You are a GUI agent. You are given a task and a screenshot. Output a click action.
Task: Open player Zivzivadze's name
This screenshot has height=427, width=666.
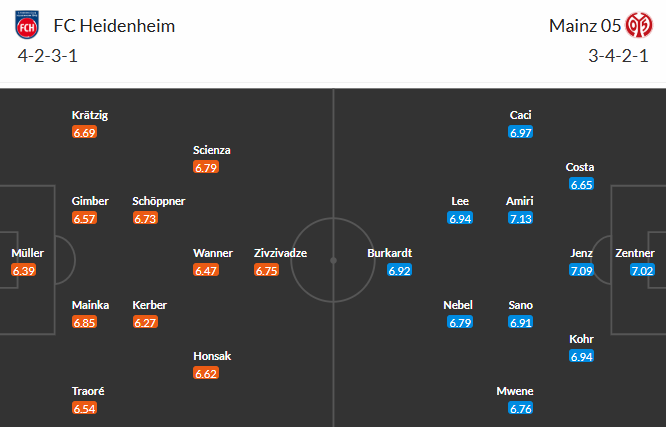coord(280,253)
